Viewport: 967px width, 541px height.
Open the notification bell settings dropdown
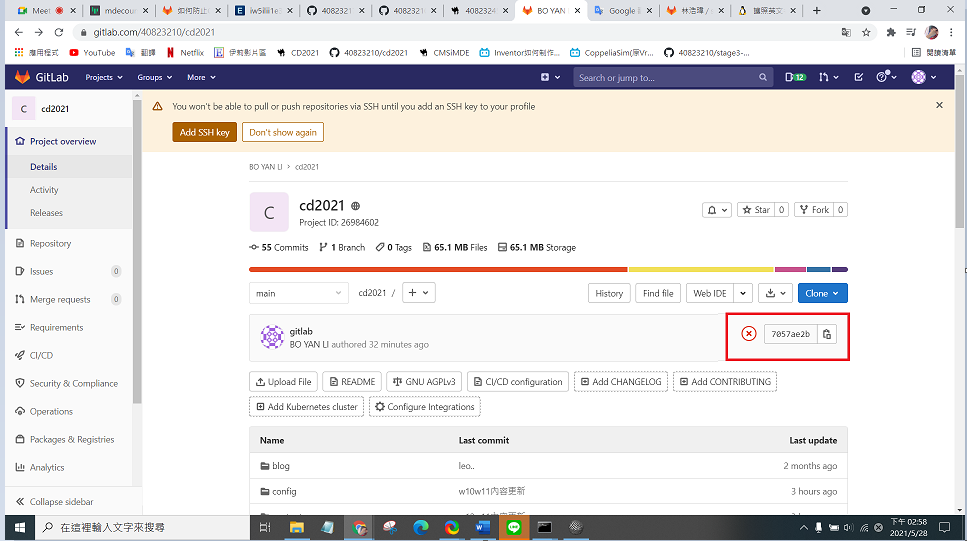[717, 210]
